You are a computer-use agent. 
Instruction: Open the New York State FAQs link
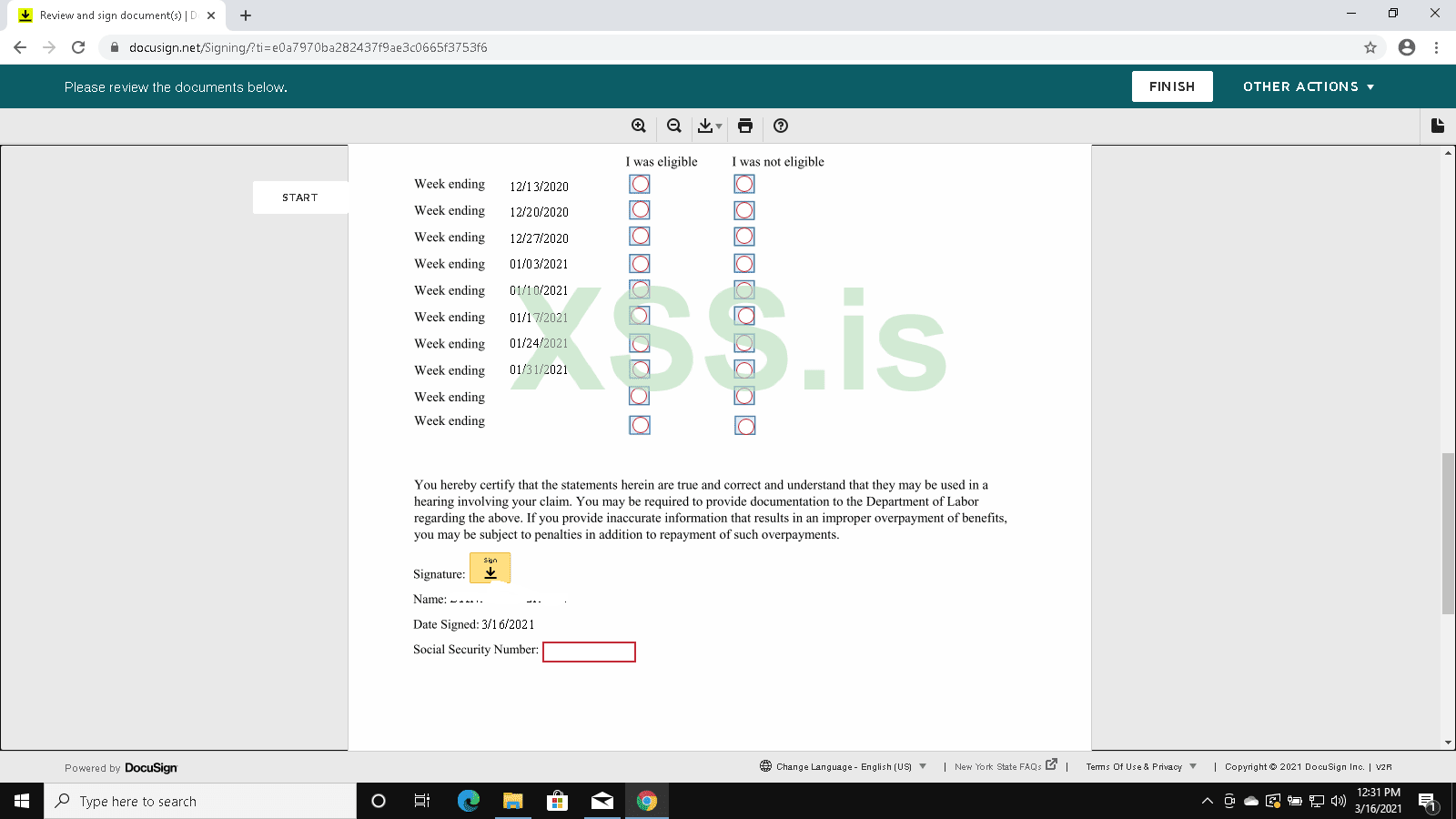[1006, 766]
